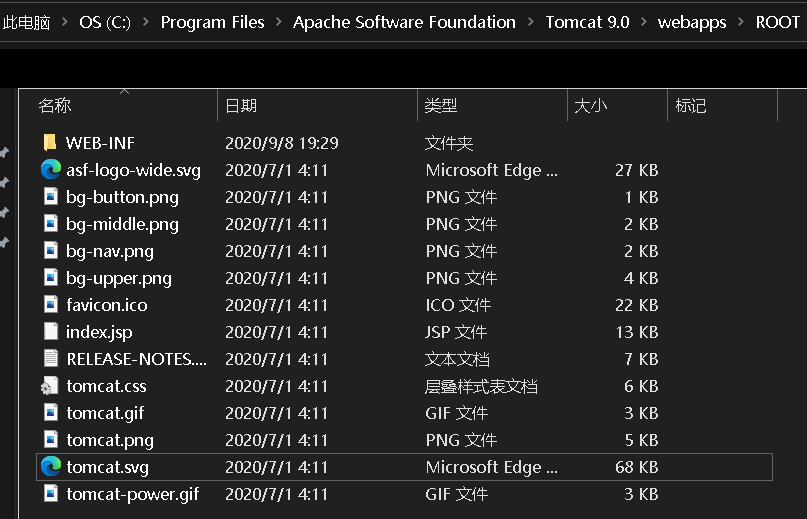
Task: Open Program Files breadcrumb segment
Action: pos(213,22)
